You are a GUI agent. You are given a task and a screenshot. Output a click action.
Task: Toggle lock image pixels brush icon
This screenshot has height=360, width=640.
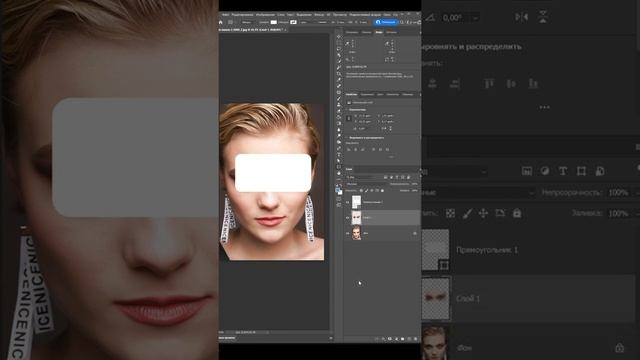point(366,191)
